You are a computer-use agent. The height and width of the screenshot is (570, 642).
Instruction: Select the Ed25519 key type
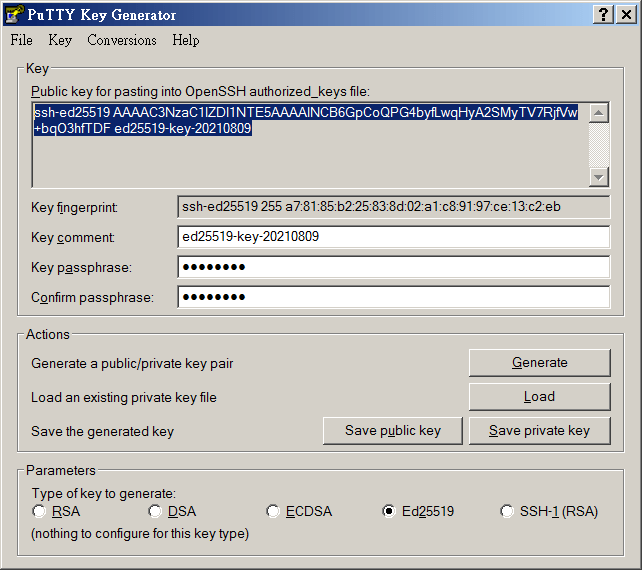(x=418, y=511)
